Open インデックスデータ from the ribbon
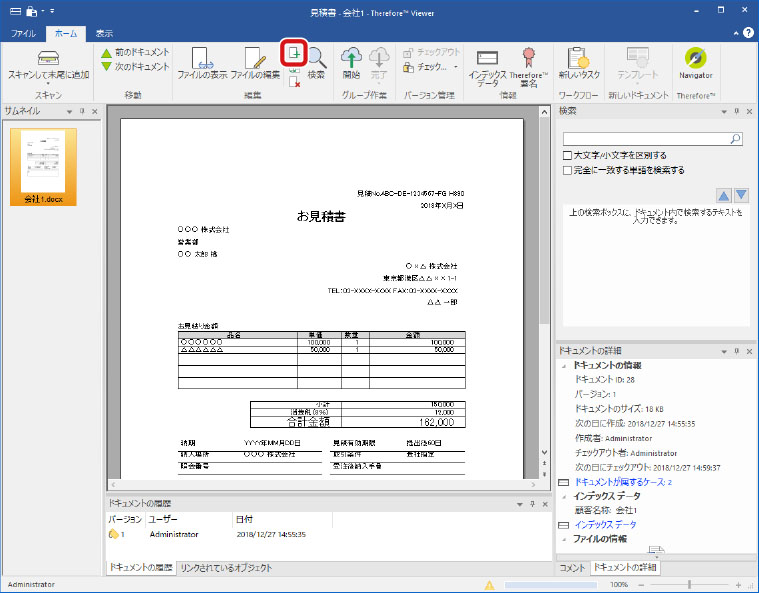This screenshot has width=759, height=593. [x=488, y=64]
